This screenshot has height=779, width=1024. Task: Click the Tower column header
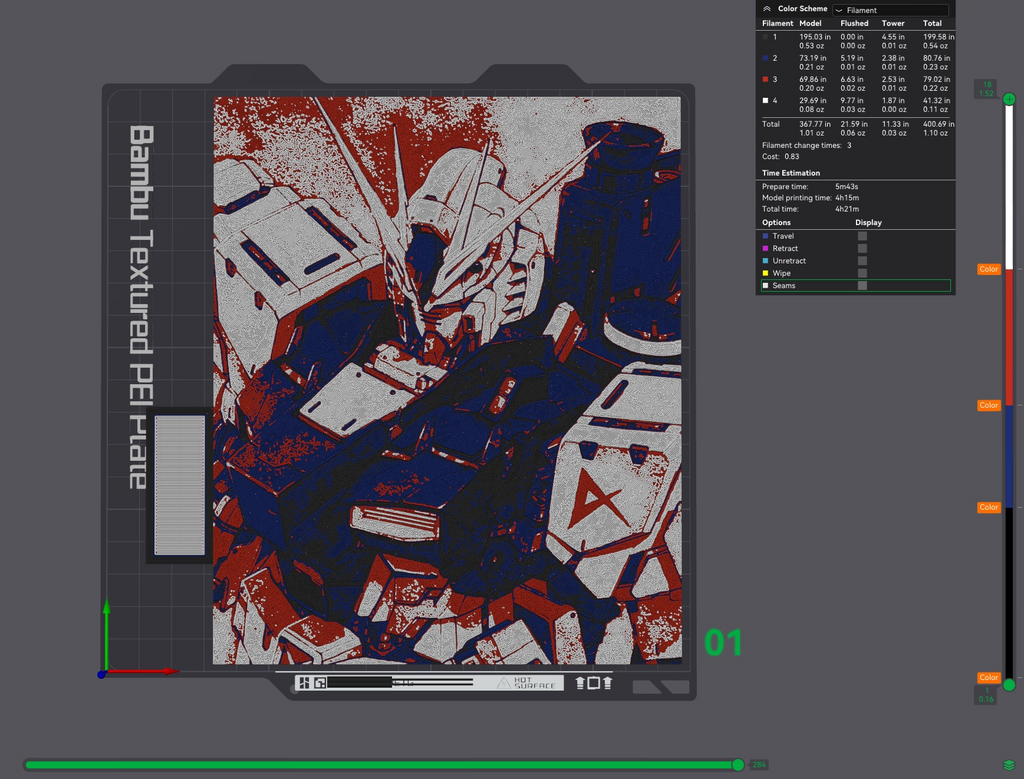(x=893, y=24)
